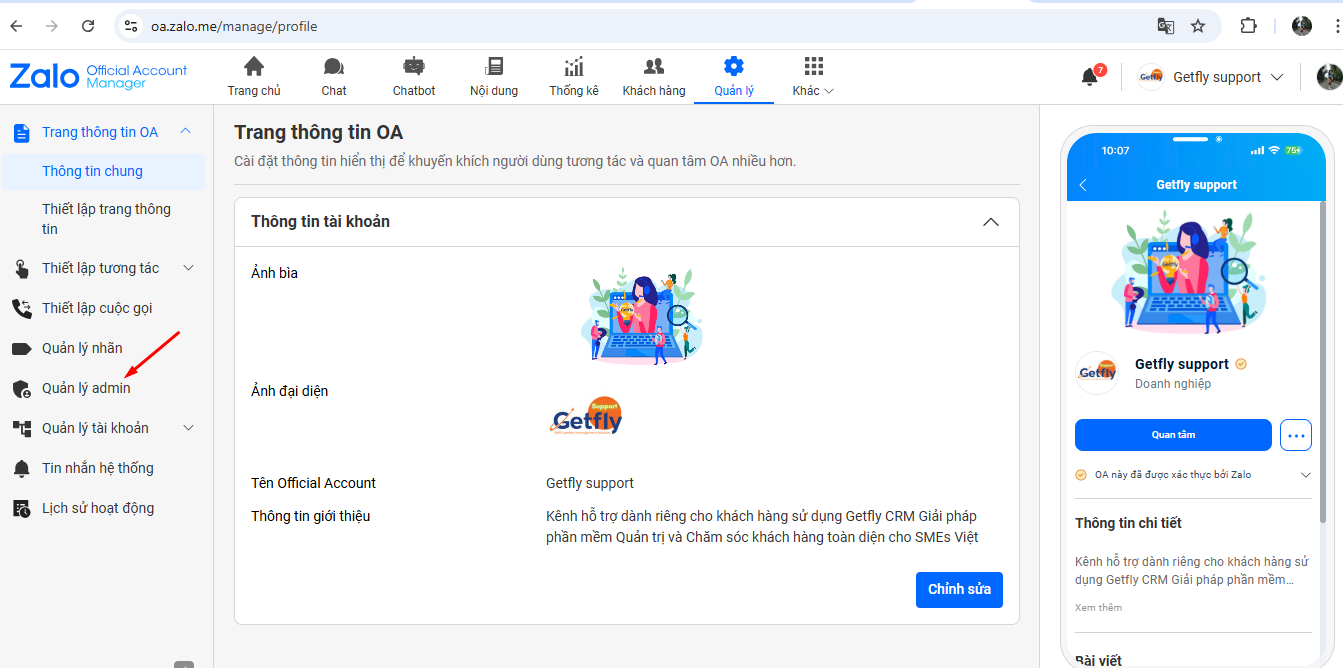Screen dimensions: 1343x668
Task: Reload the page
Action: [88, 26]
